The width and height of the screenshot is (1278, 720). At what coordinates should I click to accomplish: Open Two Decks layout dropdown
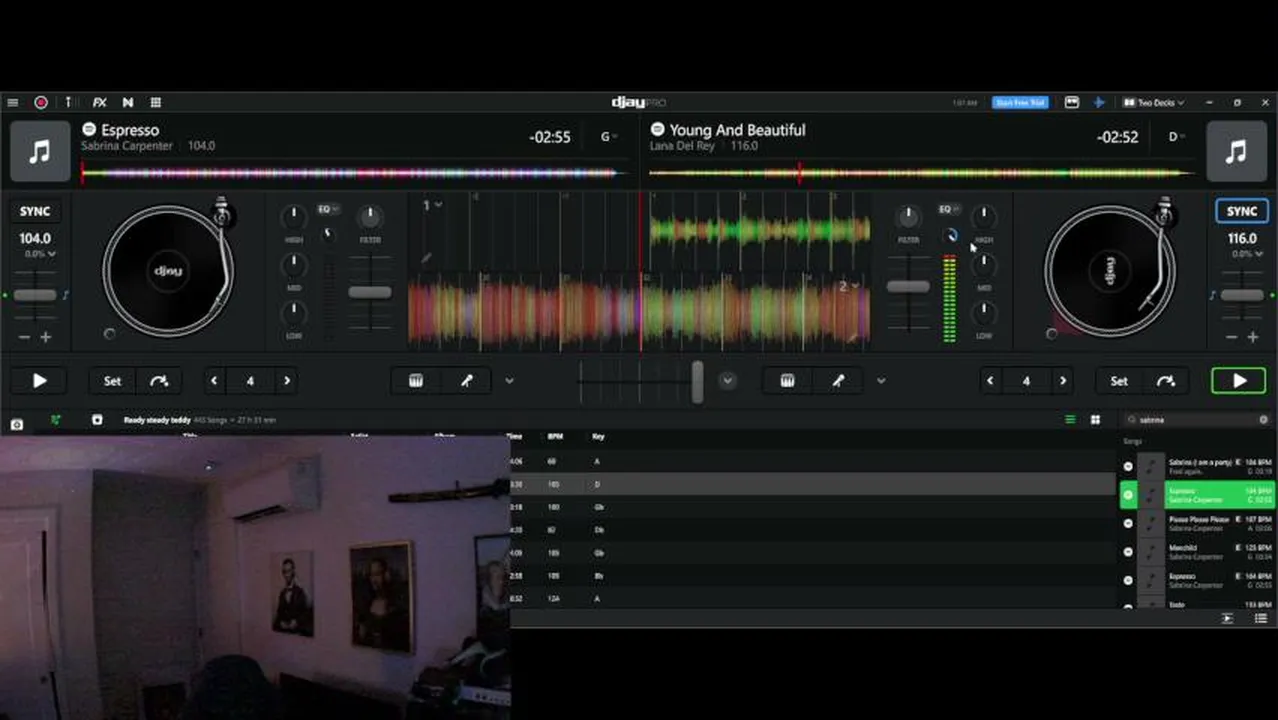coord(1154,102)
